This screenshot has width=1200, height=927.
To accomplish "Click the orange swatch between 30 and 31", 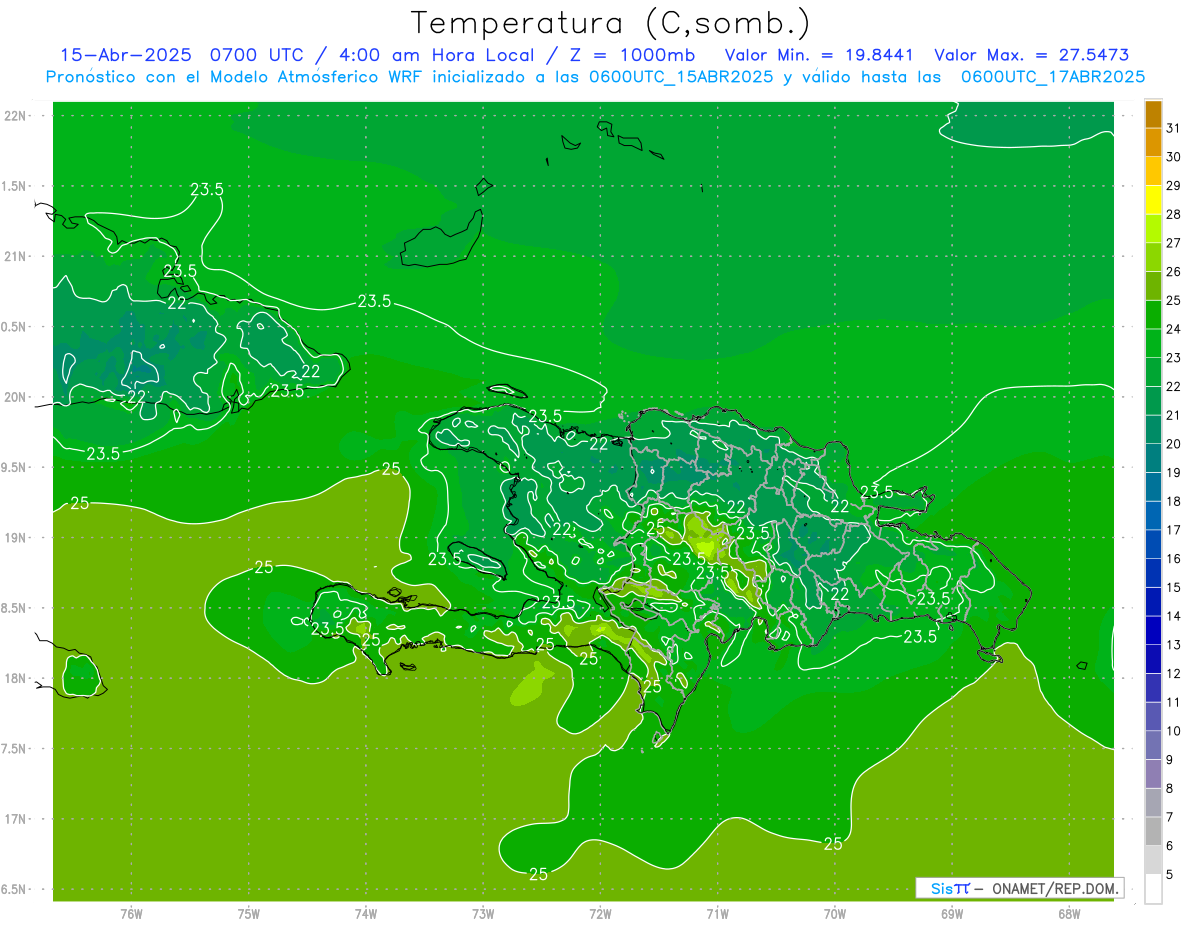I will (1153, 143).
